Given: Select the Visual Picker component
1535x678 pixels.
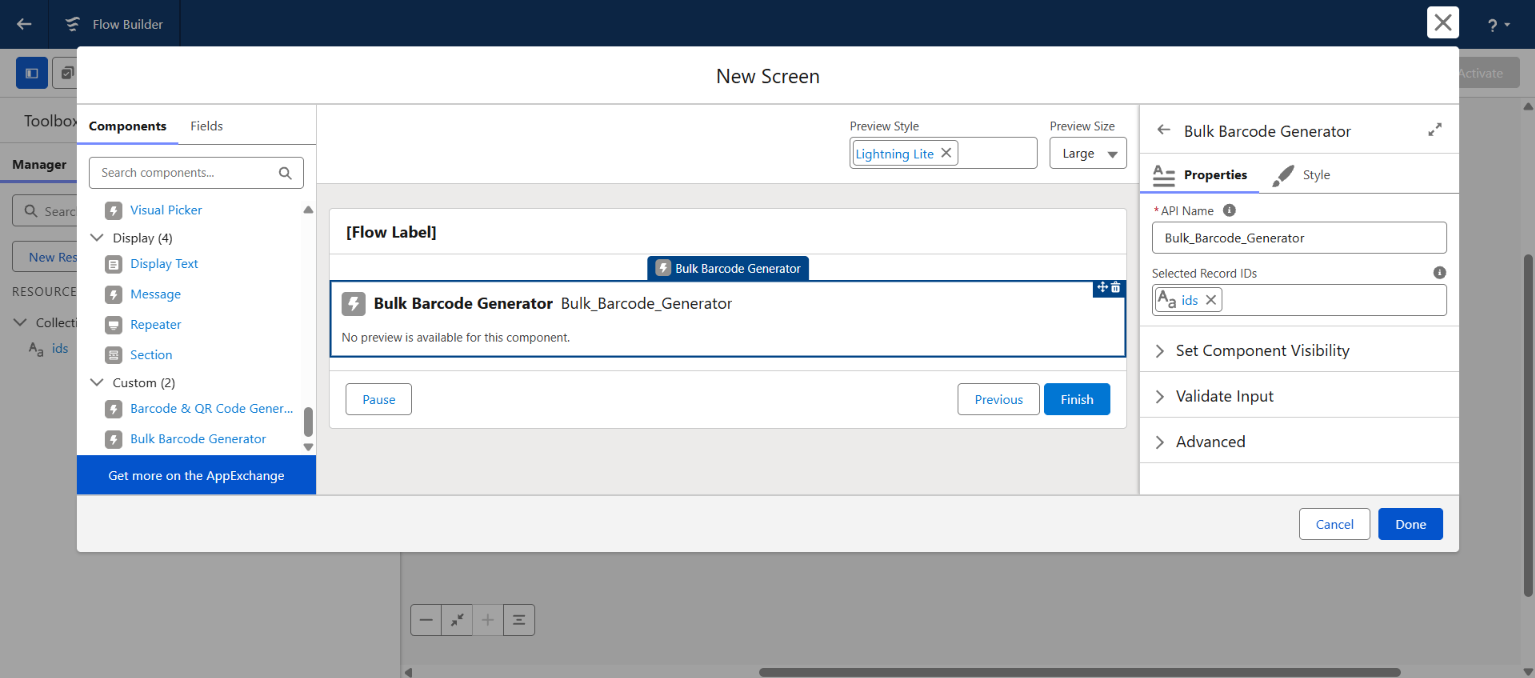Looking at the screenshot, I should tap(166, 210).
